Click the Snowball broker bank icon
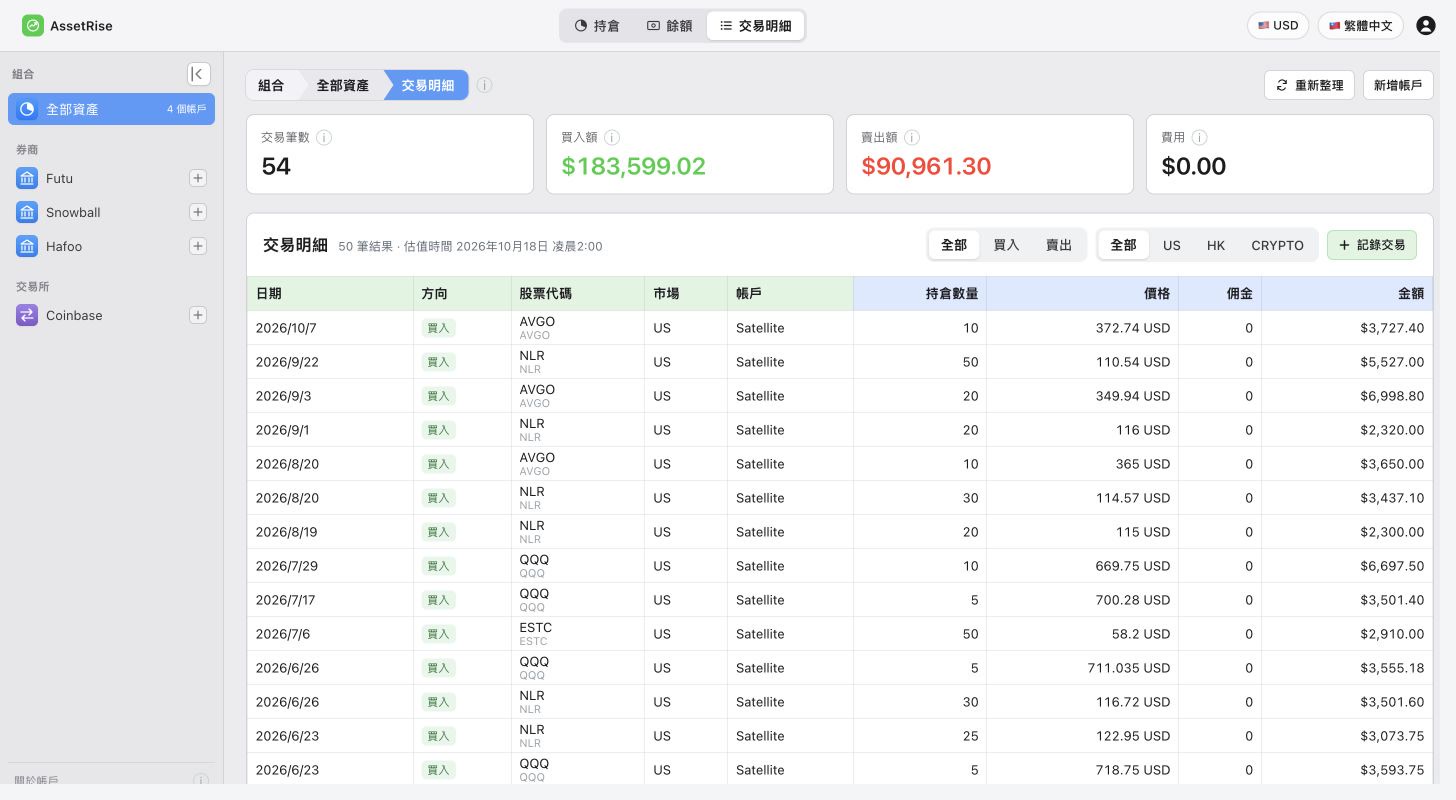 pos(27,212)
